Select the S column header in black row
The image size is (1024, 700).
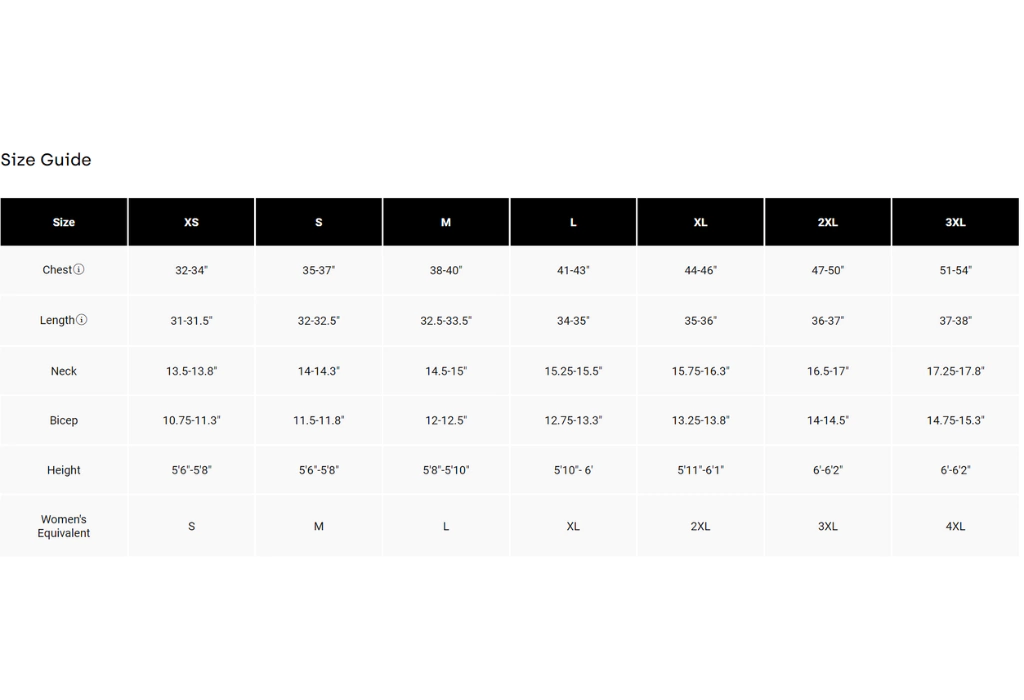click(x=319, y=222)
